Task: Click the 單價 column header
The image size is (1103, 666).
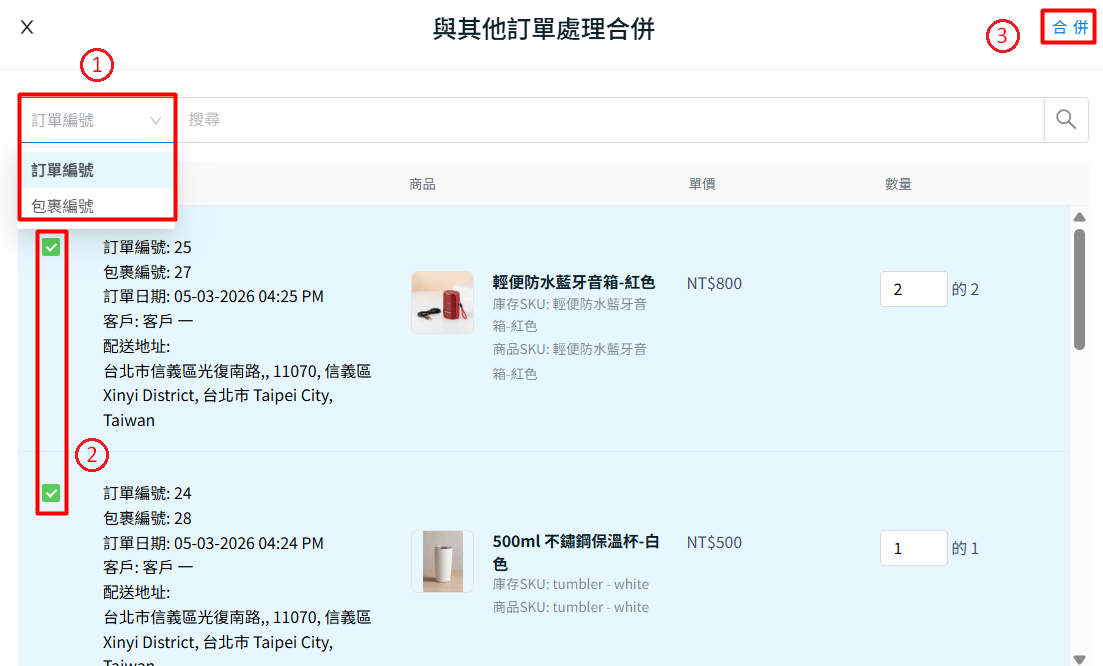Action: [x=701, y=184]
